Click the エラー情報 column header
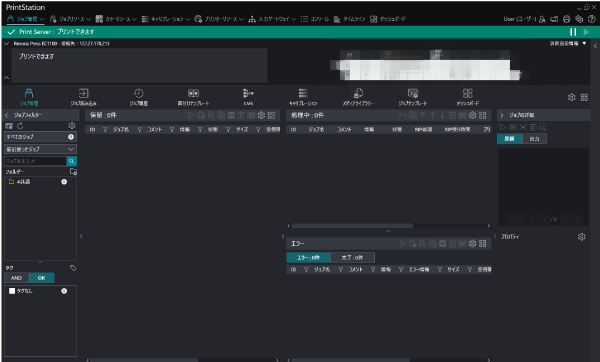The image size is (600, 362). tap(419, 270)
